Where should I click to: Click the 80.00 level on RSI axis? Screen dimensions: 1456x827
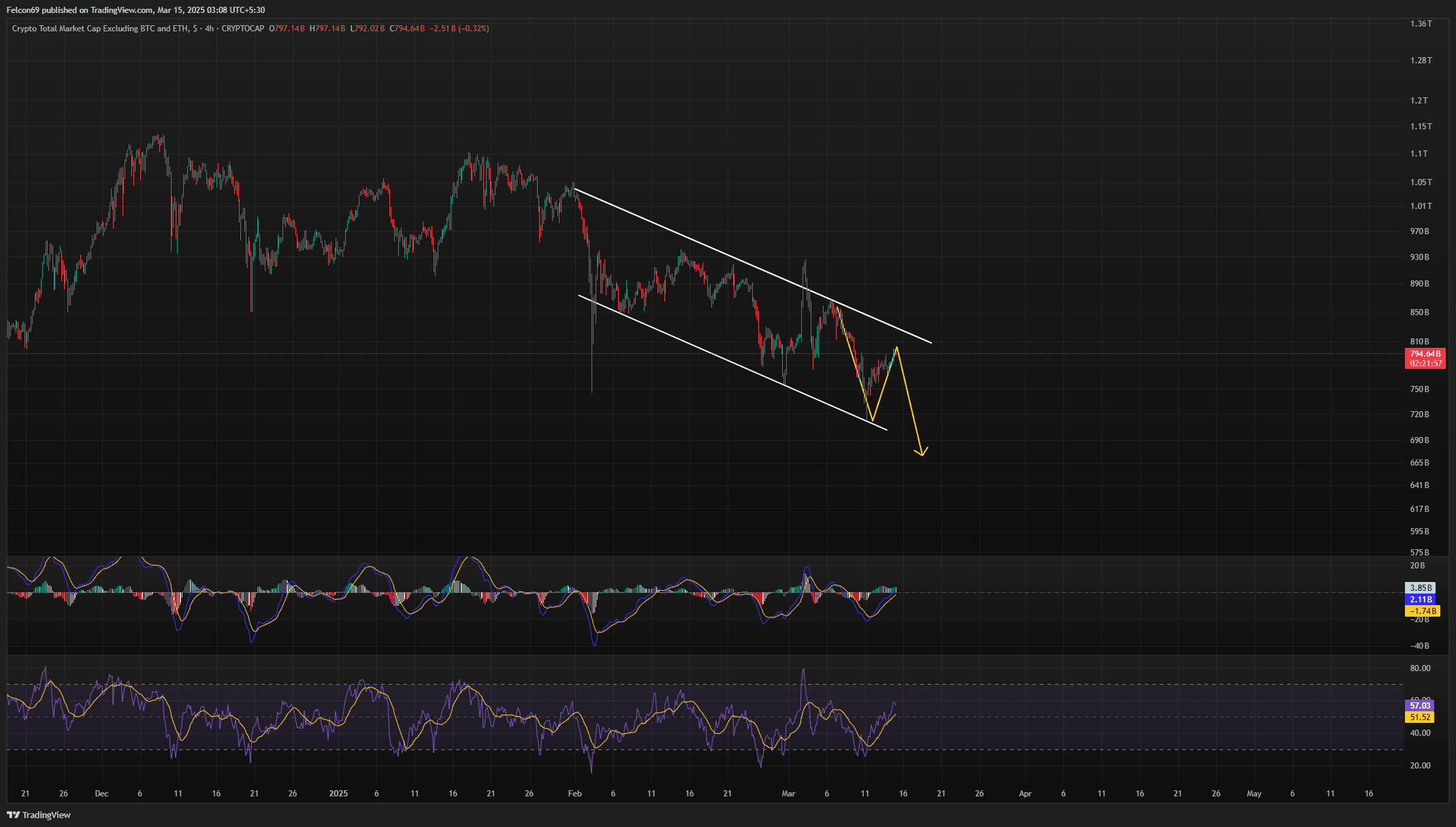(1419, 668)
